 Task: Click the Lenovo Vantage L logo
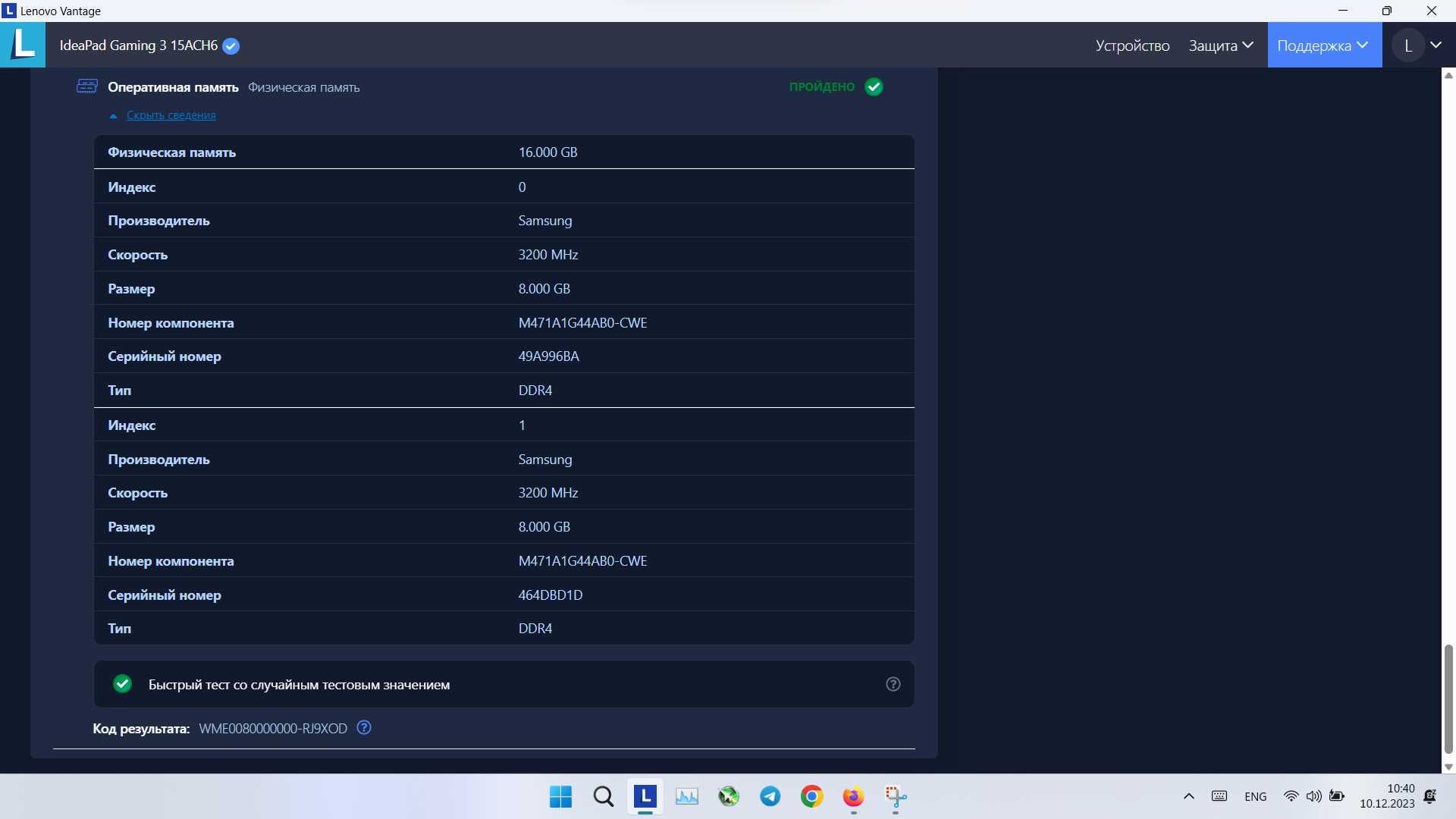coord(23,44)
